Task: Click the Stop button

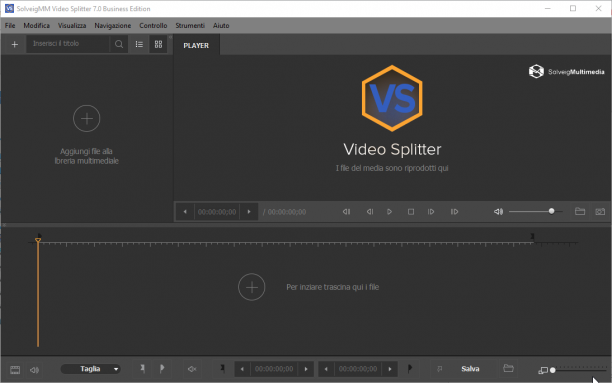Action: click(411, 212)
